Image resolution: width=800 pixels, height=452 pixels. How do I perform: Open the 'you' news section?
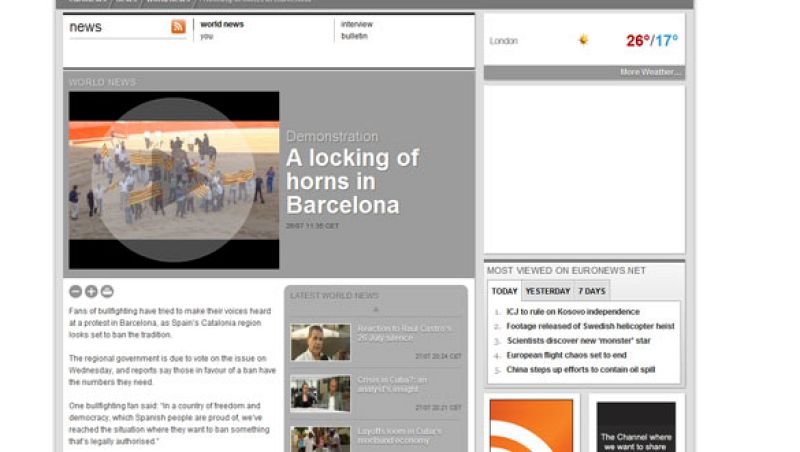point(207,36)
